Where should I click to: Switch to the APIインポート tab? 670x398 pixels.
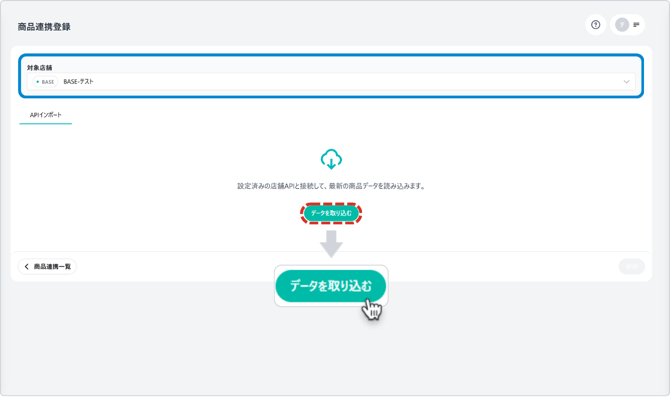click(46, 115)
